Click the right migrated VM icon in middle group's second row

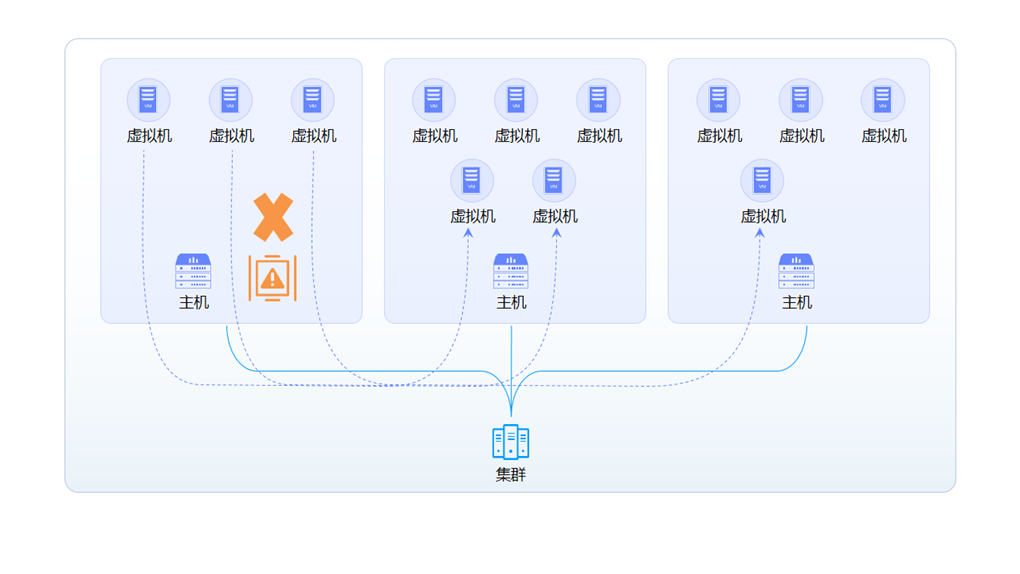(554, 181)
